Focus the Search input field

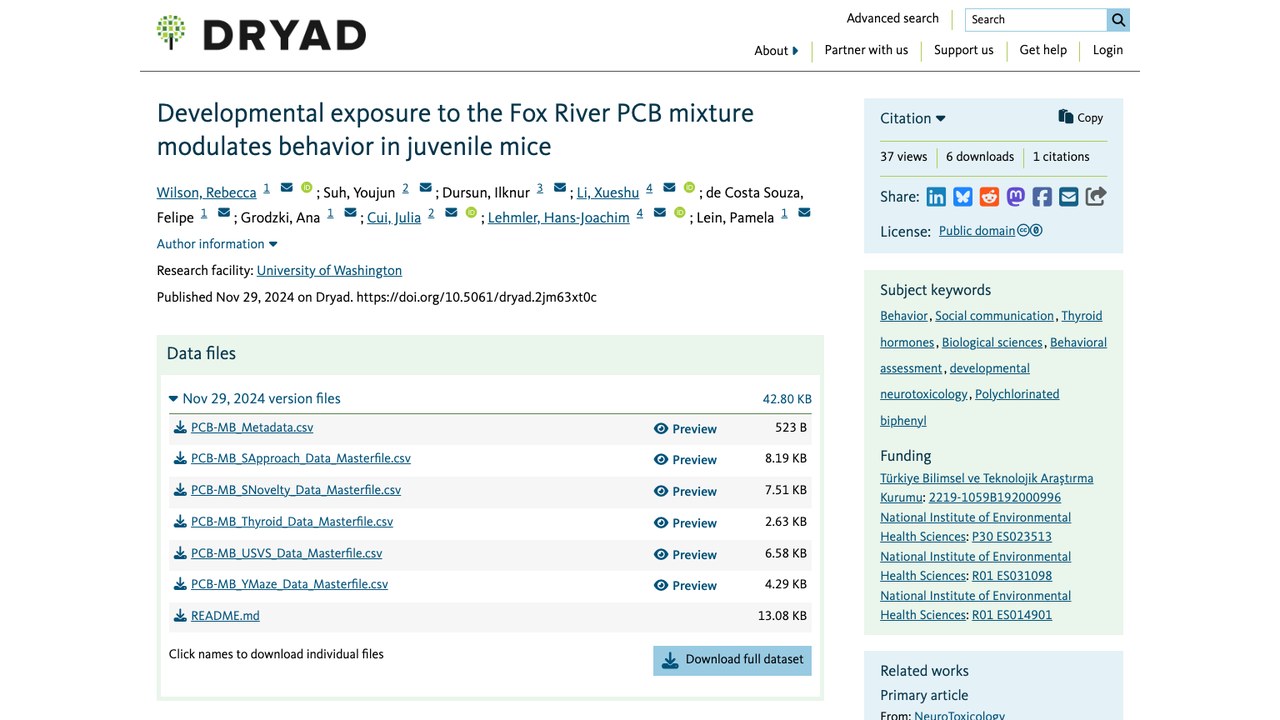1036,19
